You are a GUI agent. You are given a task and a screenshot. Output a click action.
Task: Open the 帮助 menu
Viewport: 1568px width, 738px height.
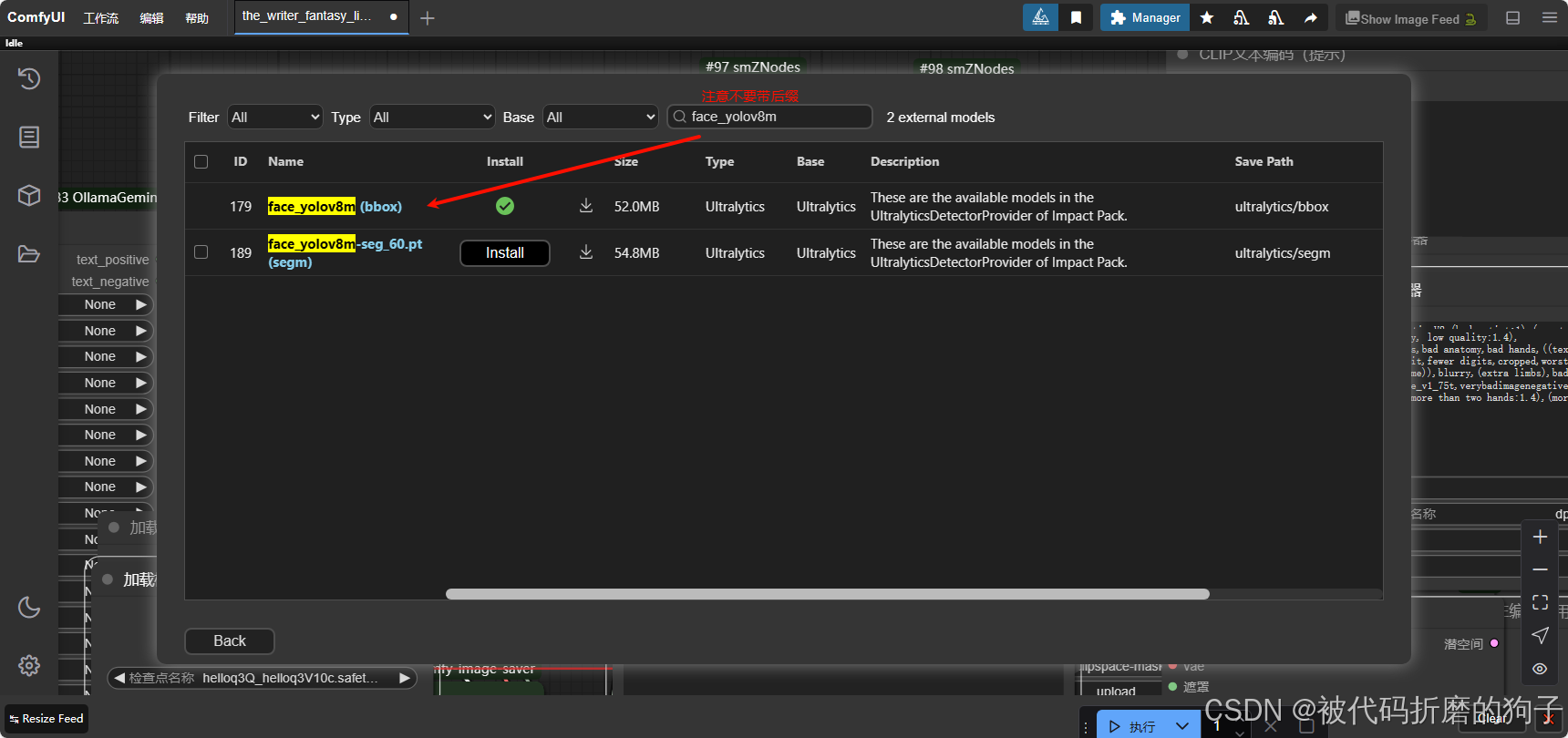197,18
